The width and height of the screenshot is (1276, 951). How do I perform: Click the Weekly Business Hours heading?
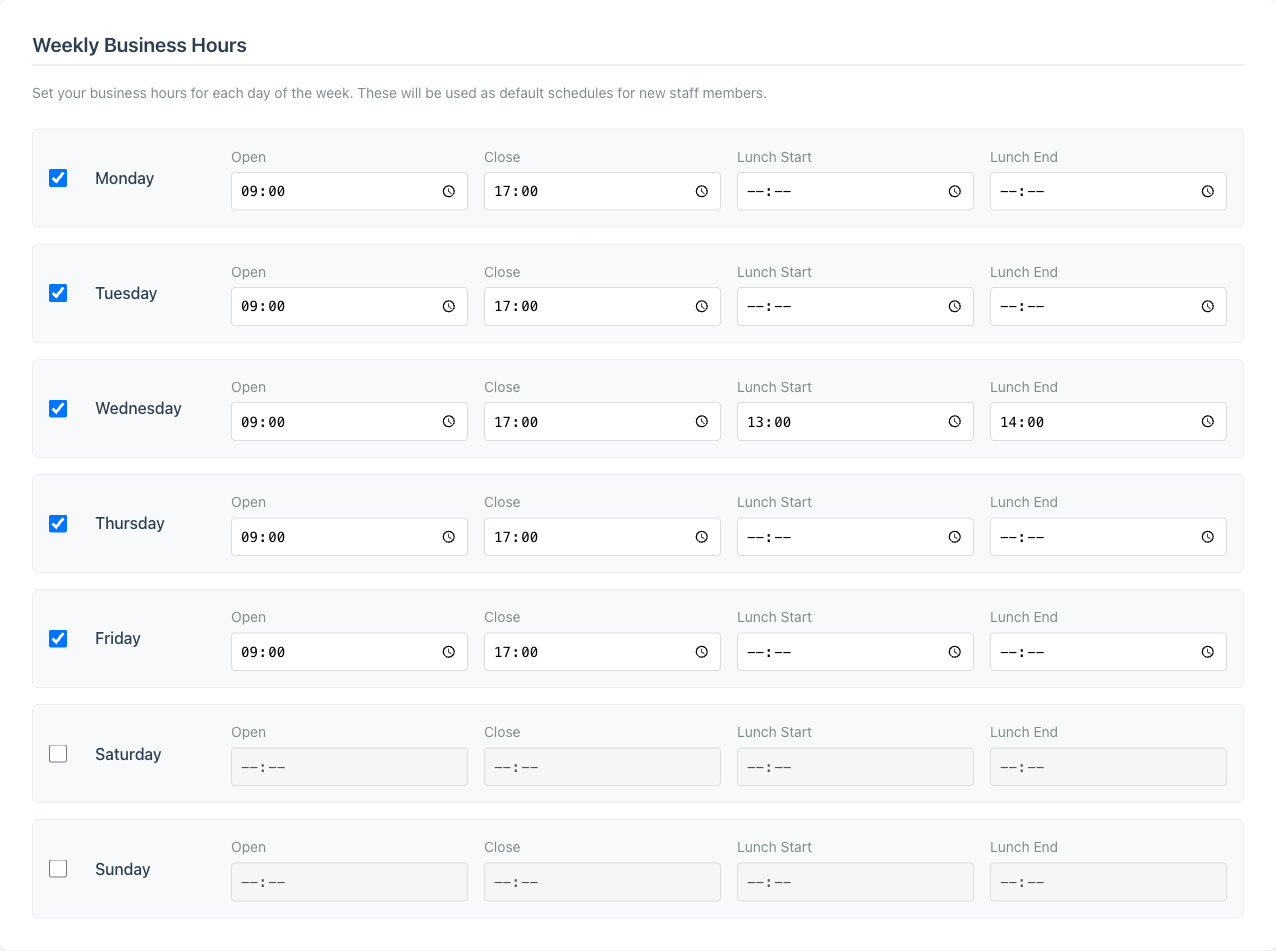pyautogui.click(x=139, y=45)
